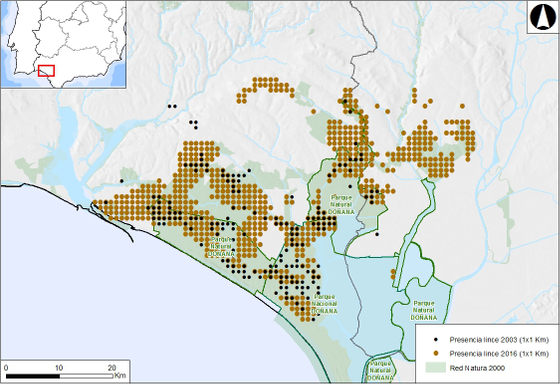Select the Presencia lince 2003 legend label
Viewport: 560px width, 384px height.
point(499,340)
